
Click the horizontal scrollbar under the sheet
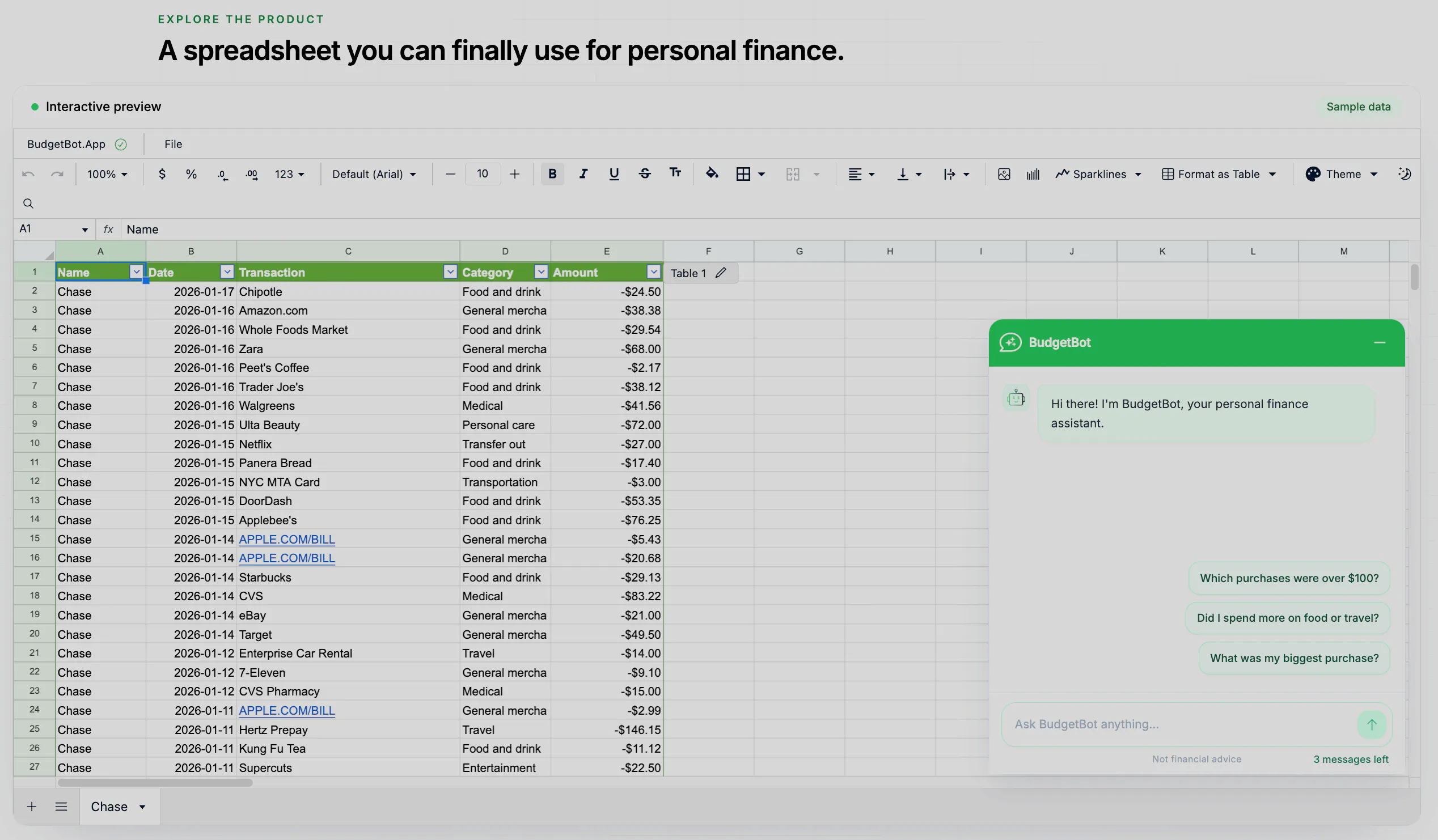[x=155, y=782]
